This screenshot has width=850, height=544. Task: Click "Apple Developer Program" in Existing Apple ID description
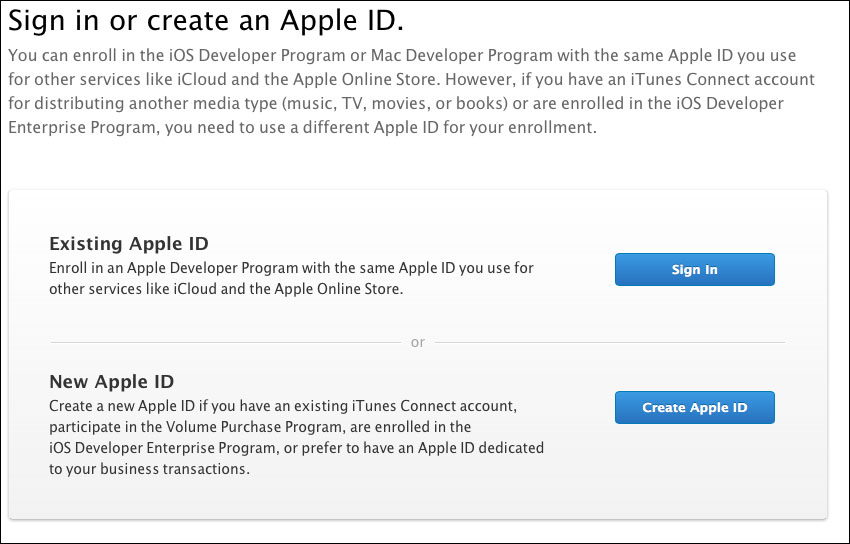[x=213, y=268]
